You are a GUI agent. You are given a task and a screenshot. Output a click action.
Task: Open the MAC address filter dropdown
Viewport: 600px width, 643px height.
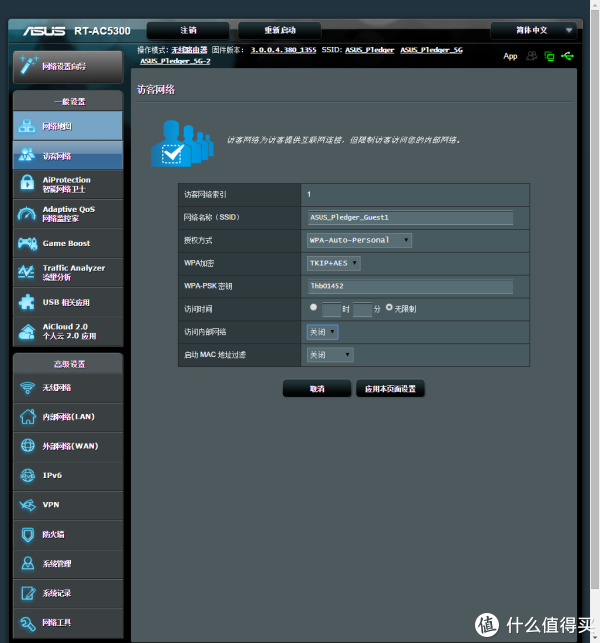click(330, 355)
